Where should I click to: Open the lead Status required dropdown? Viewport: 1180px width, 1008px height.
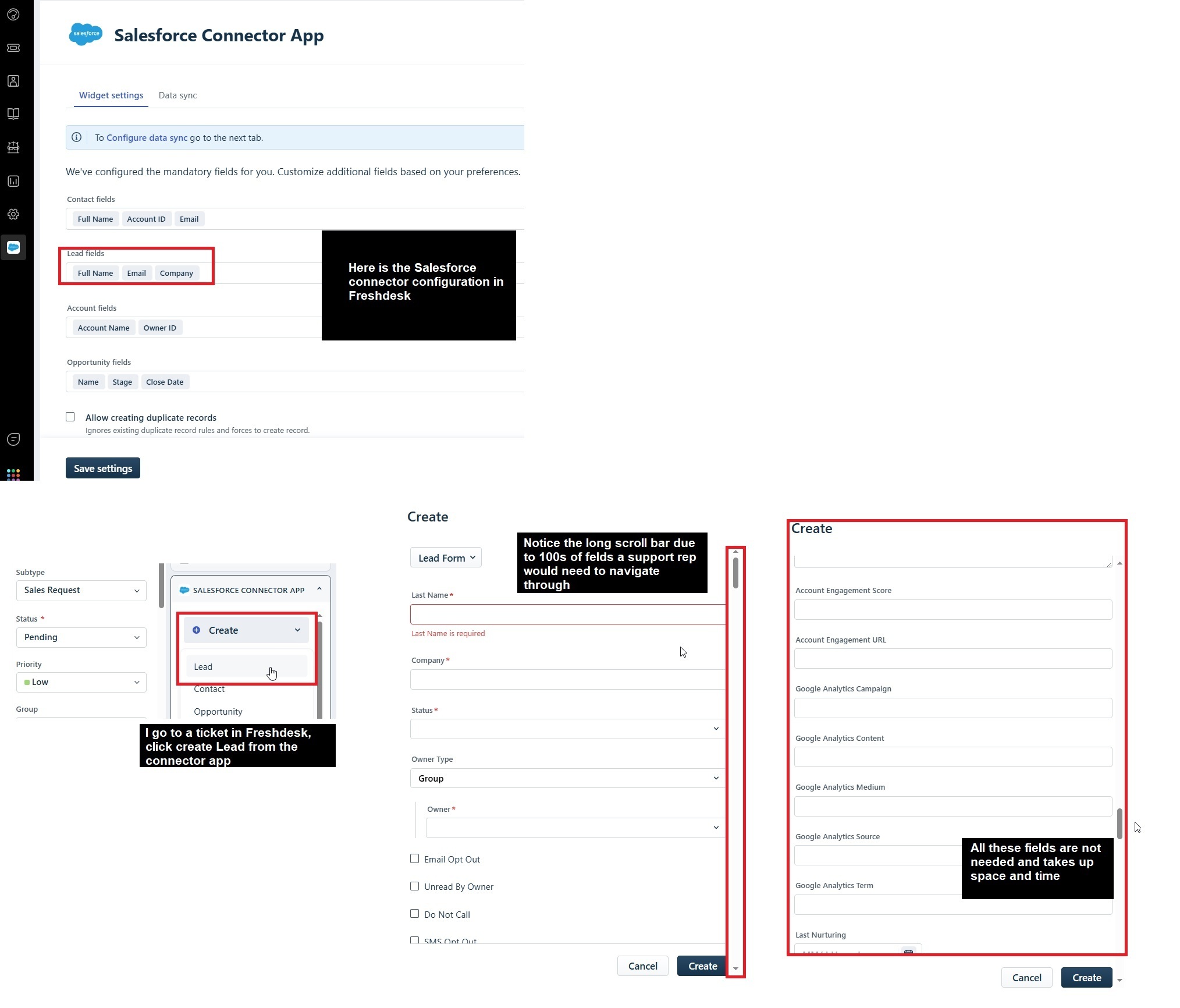(x=568, y=729)
